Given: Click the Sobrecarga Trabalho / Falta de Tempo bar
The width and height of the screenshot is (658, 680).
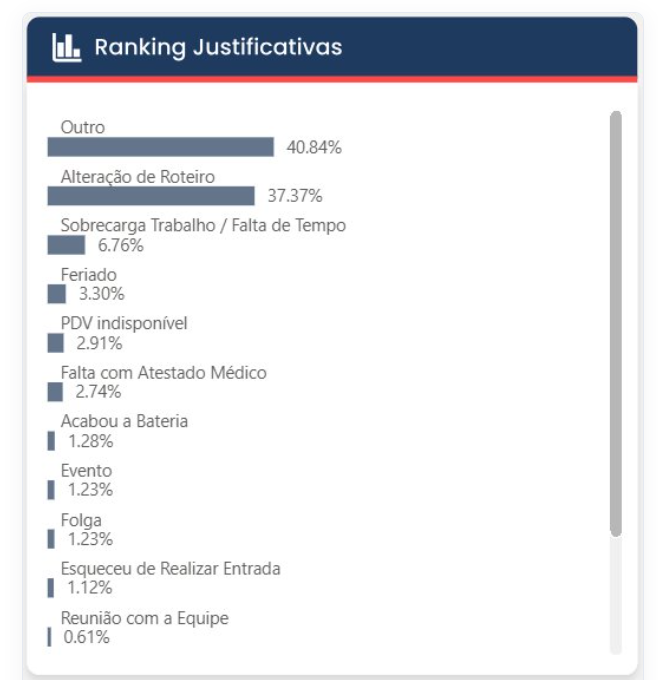Looking at the screenshot, I should click(x=66, y=245).
